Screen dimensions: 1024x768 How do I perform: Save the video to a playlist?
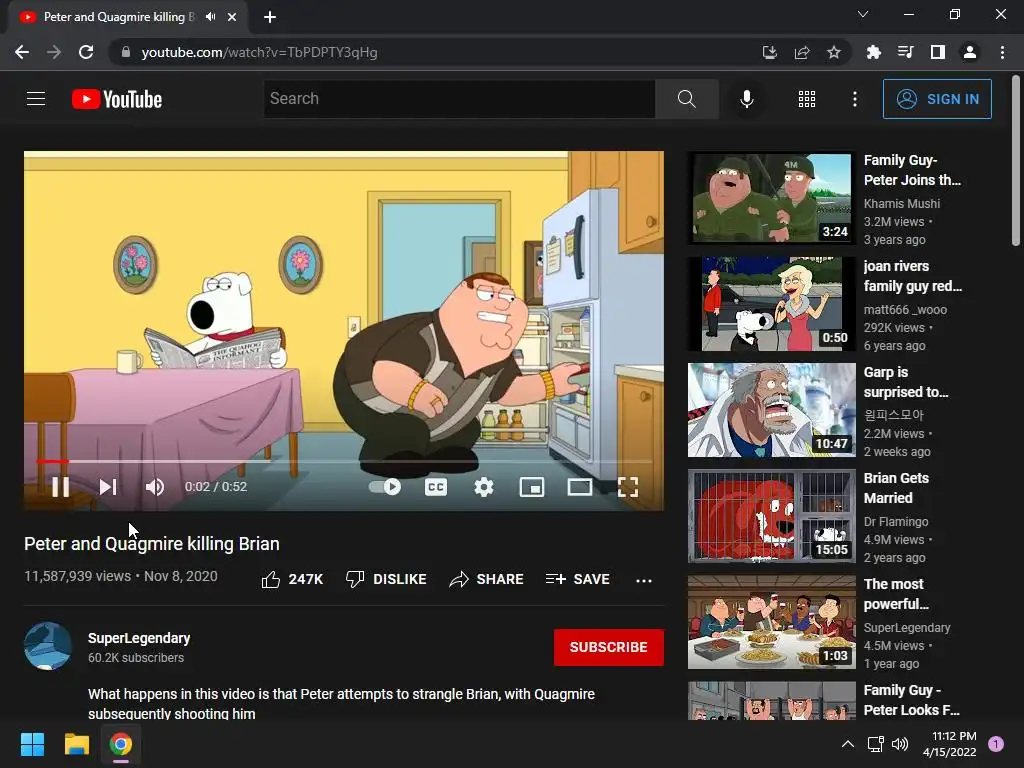click(x=577, y=579)
